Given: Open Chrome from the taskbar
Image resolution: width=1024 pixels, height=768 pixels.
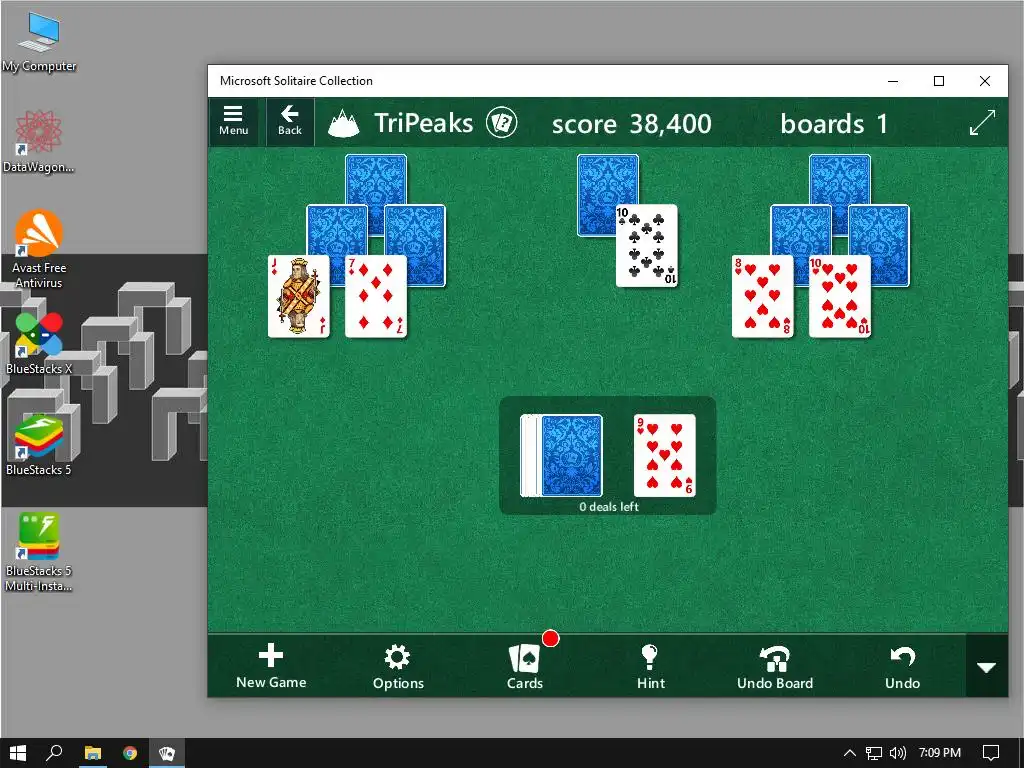Looking at the screenshot, I should coord(130,753).
